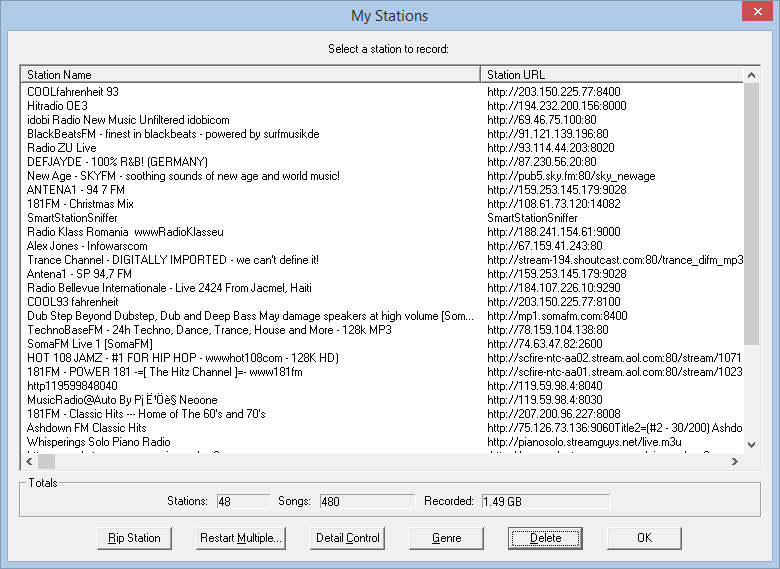Select station named http119599848040
This screenshot has height=569, width=780.
coord(72,386)
